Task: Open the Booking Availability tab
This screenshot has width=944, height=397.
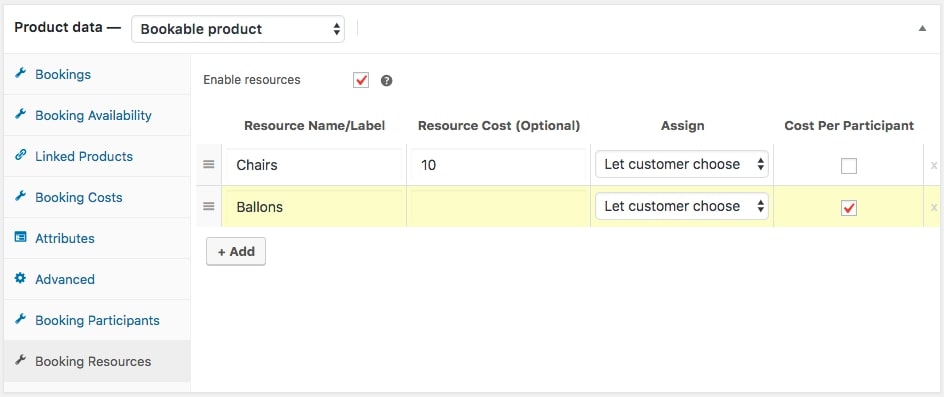Action: pyautogui.click(x=97, y=115)
